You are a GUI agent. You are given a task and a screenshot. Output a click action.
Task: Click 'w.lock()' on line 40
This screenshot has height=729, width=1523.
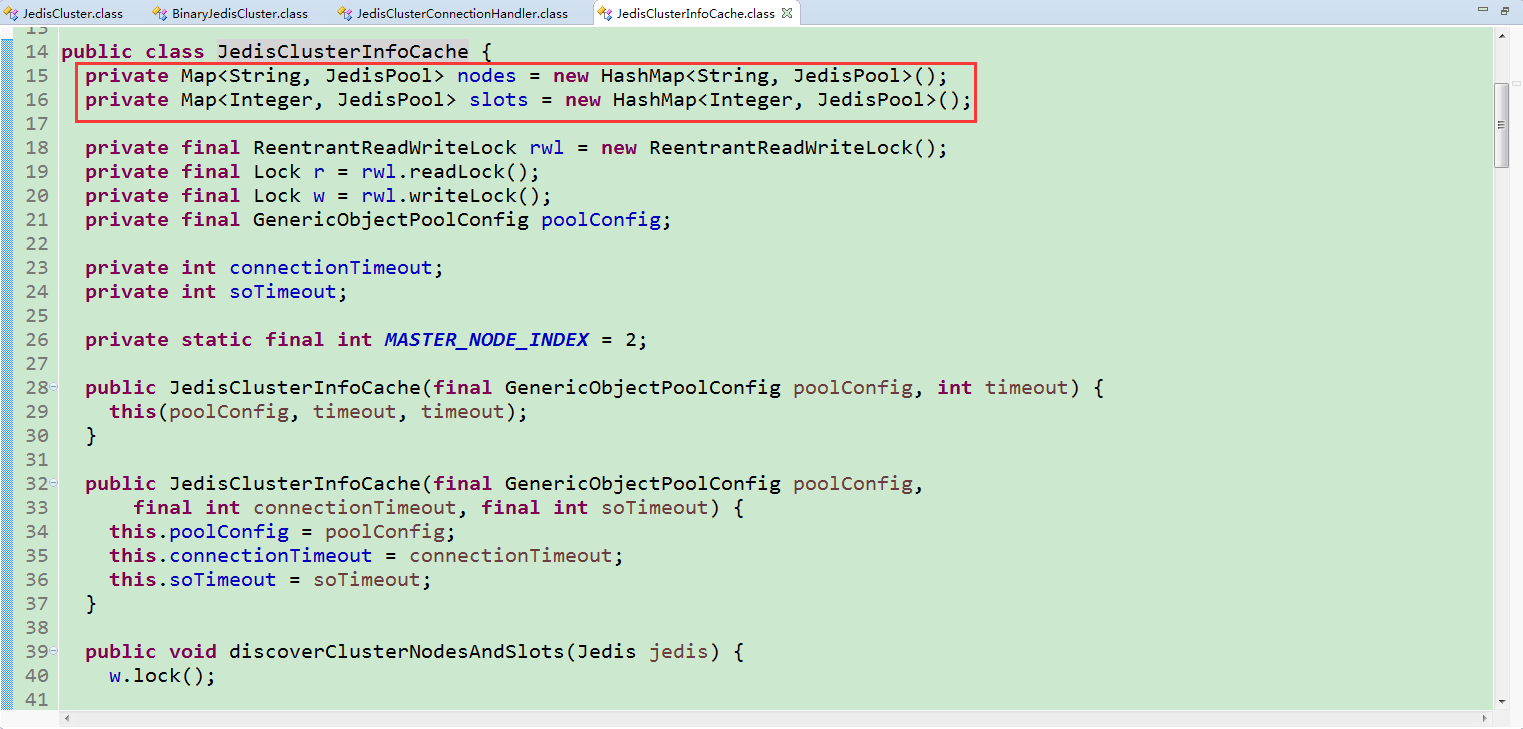pos(157,676)
